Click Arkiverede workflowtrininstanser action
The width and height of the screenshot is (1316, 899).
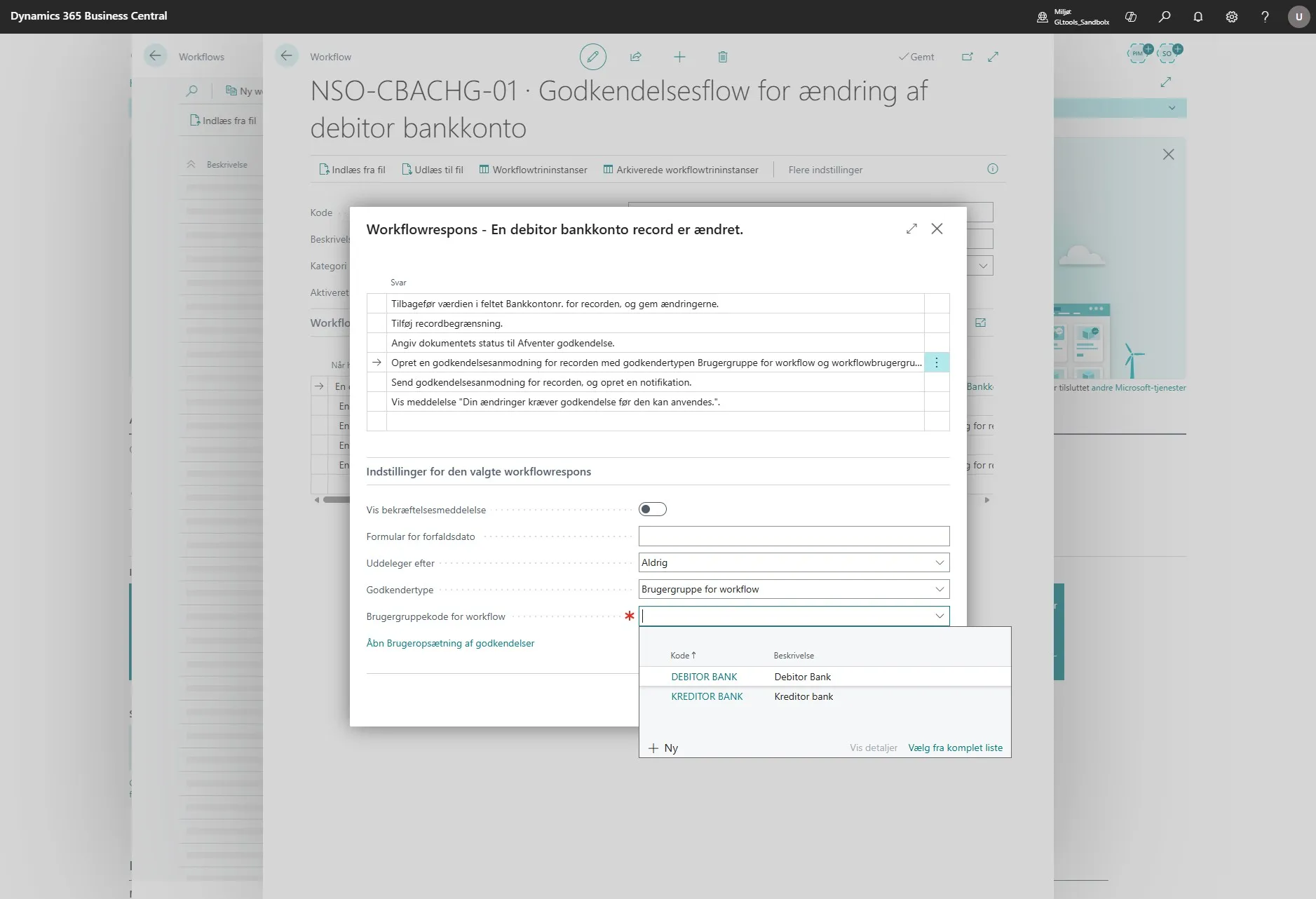click(681, 170)
